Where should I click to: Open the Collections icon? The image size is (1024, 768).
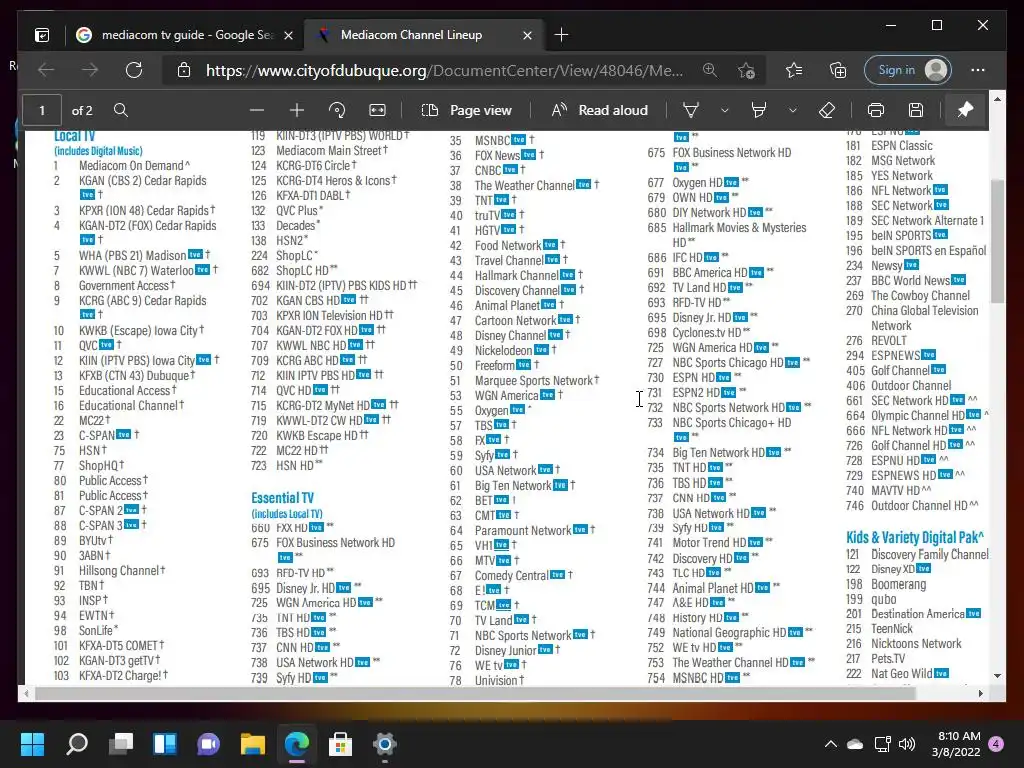tap(838, 70)
